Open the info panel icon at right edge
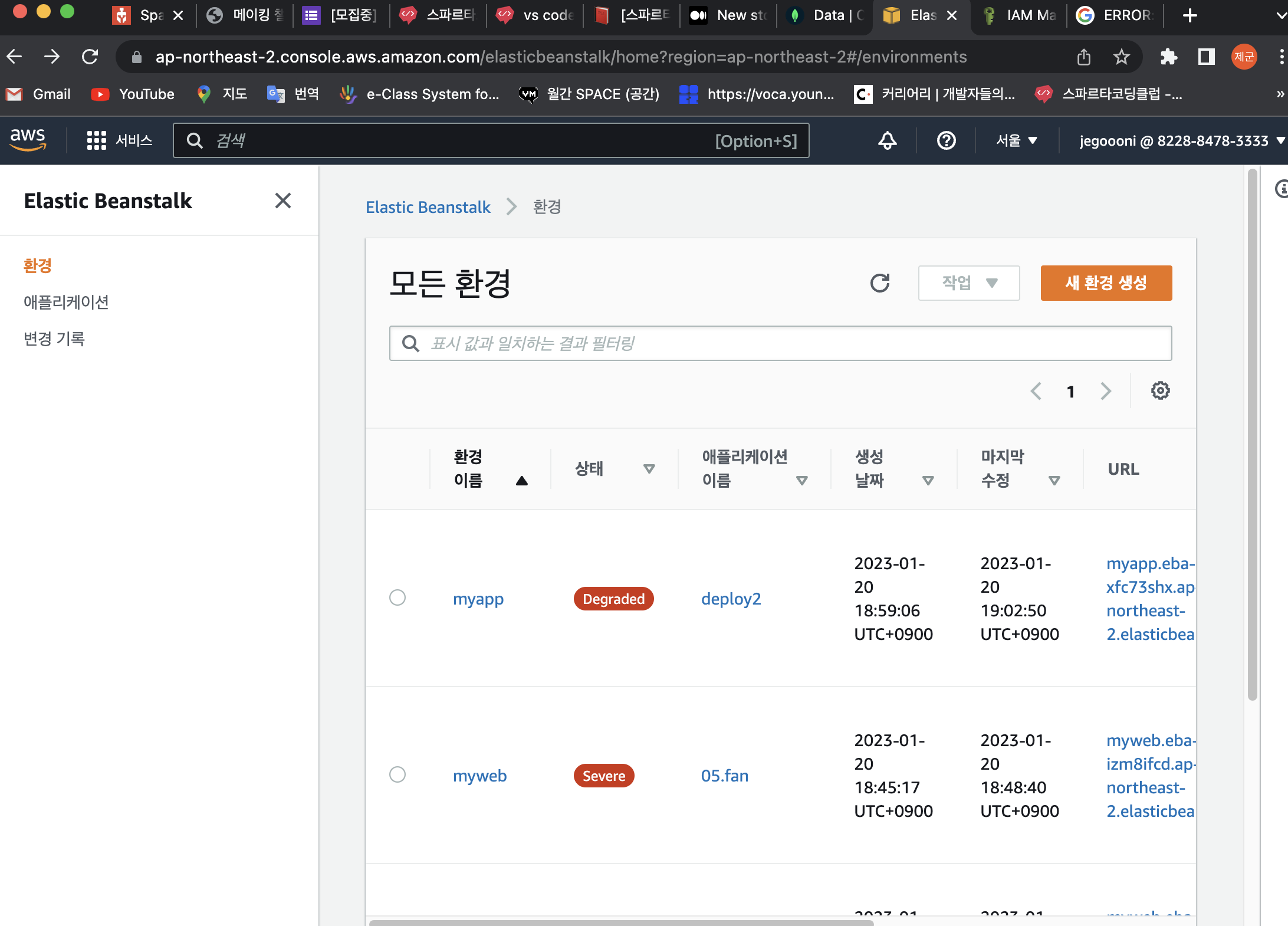Screen dimensions: 1288x926 click(1281, 189)
